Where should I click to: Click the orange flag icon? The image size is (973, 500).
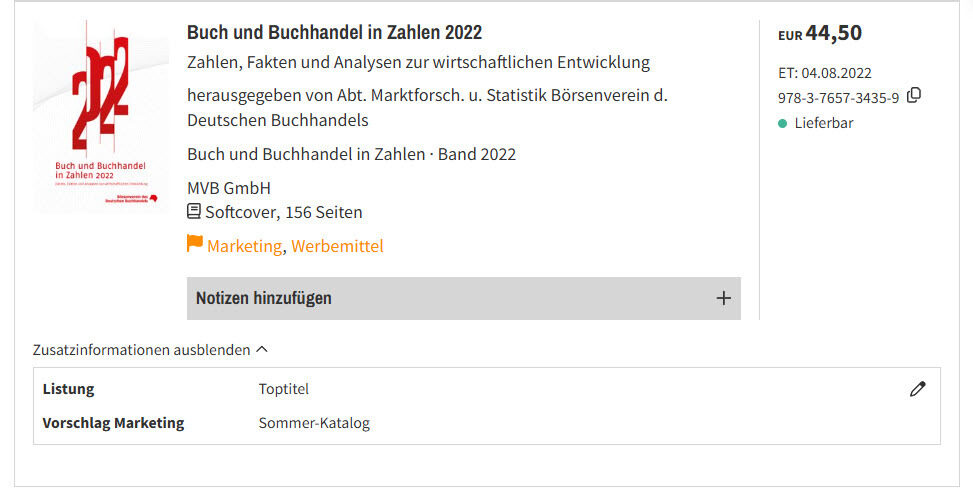click(195, 244)
